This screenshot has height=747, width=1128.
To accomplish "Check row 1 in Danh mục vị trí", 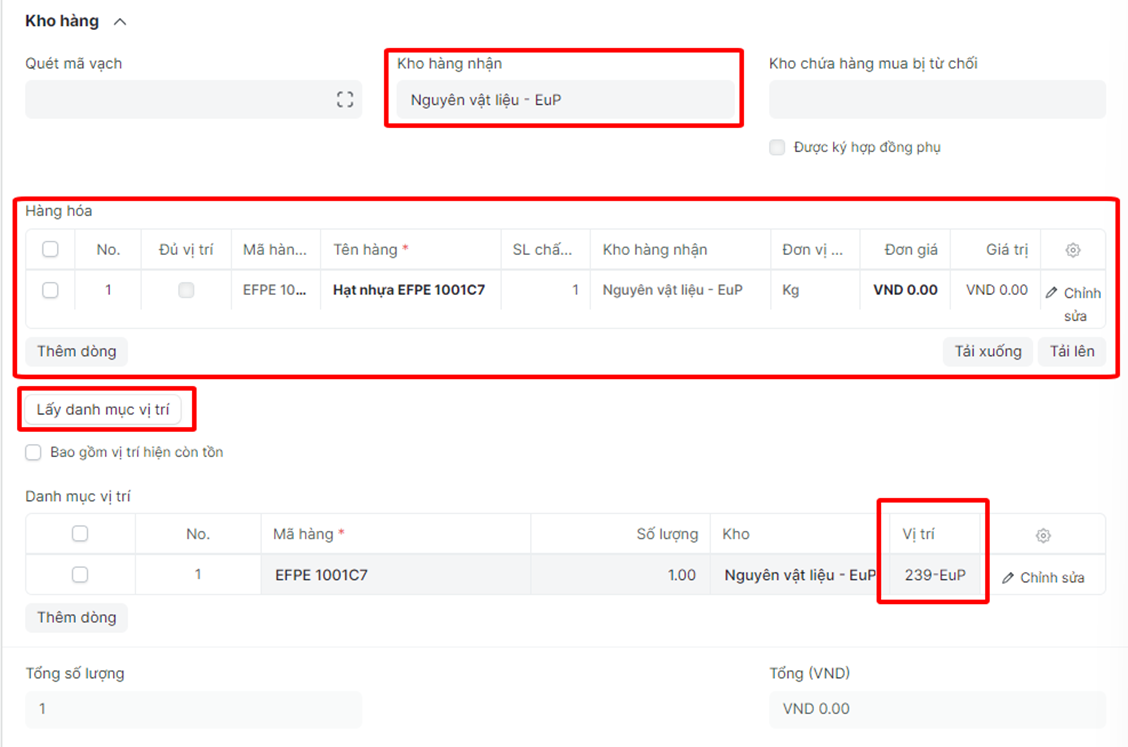I will coord(80,575).
